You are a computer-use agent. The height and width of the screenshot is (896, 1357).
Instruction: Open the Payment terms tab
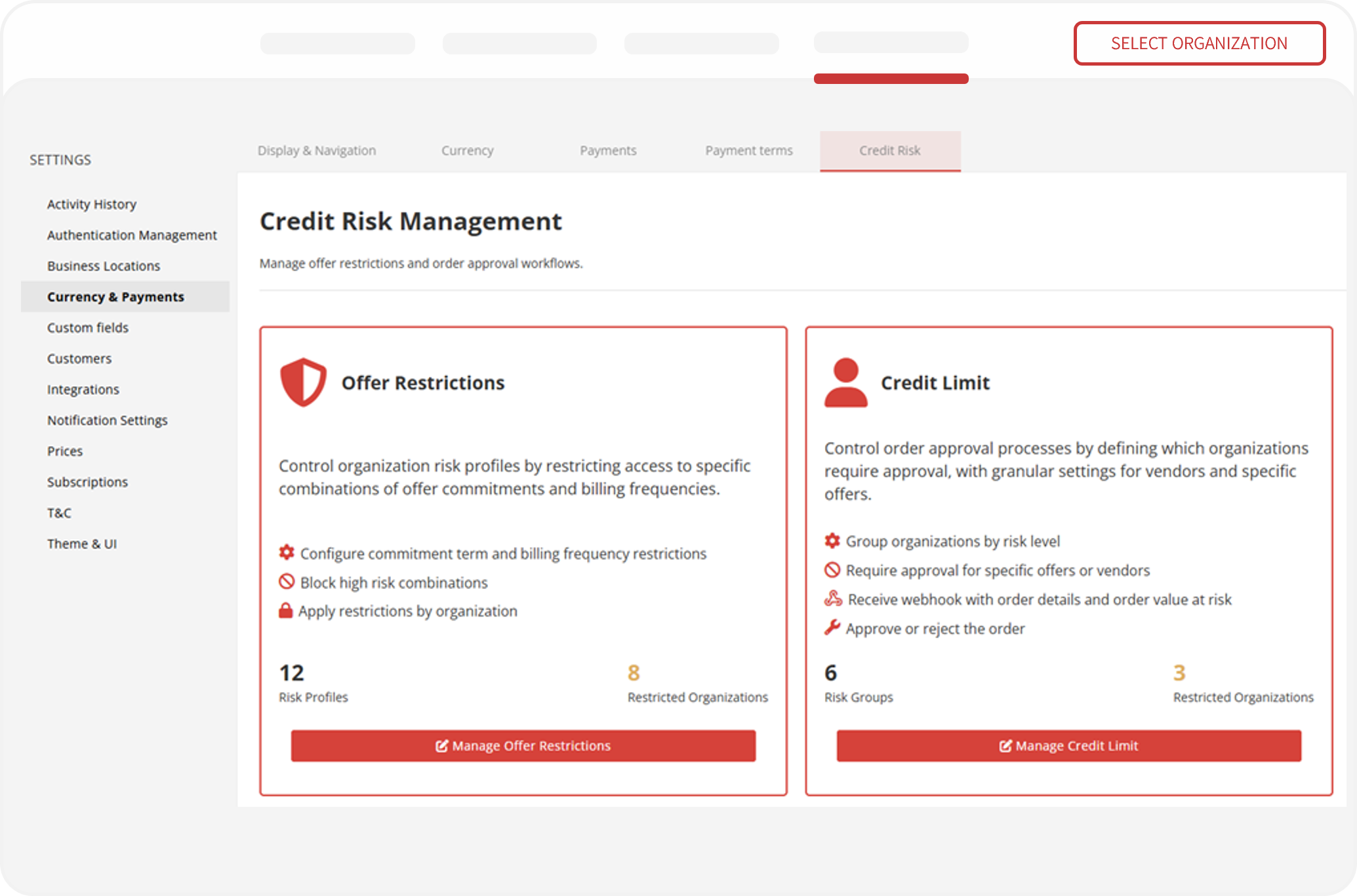point(748,150)
